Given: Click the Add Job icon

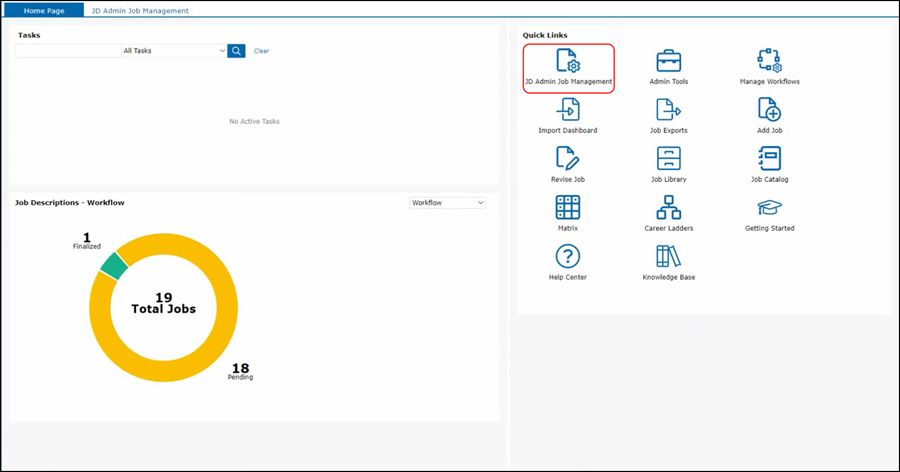Looking at the screenshot, I should point(769,110).
